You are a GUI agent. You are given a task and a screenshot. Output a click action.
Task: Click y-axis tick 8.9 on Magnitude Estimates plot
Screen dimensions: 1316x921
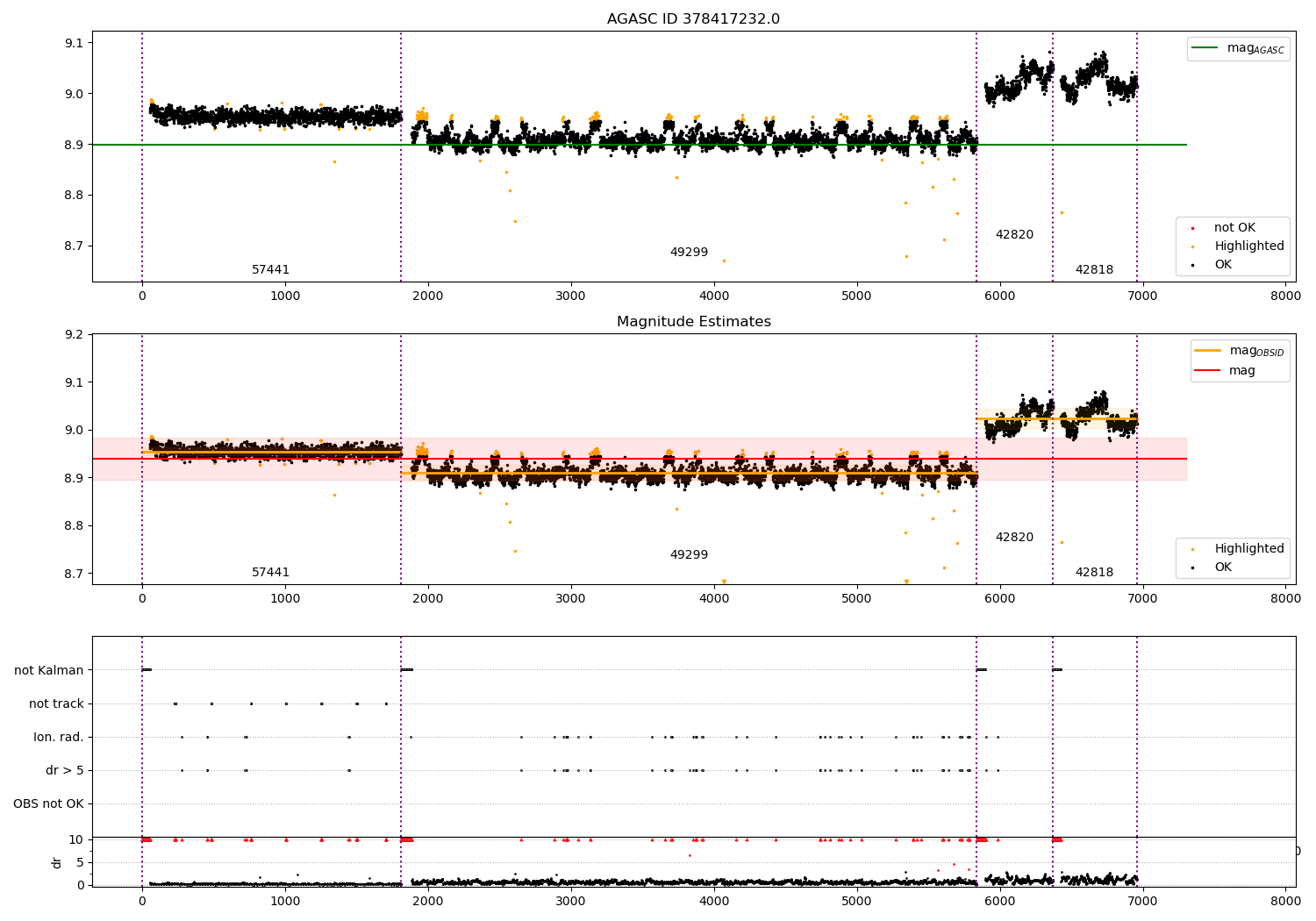coord(74,478)
